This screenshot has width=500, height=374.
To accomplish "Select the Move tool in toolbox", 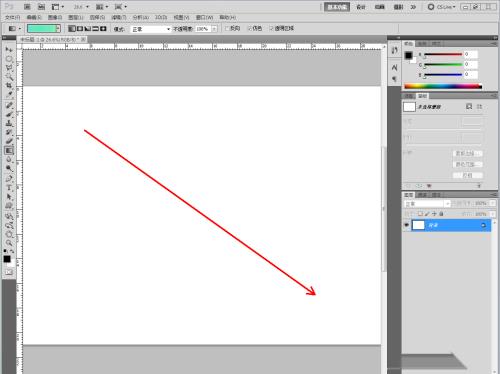I will [9, 50].
